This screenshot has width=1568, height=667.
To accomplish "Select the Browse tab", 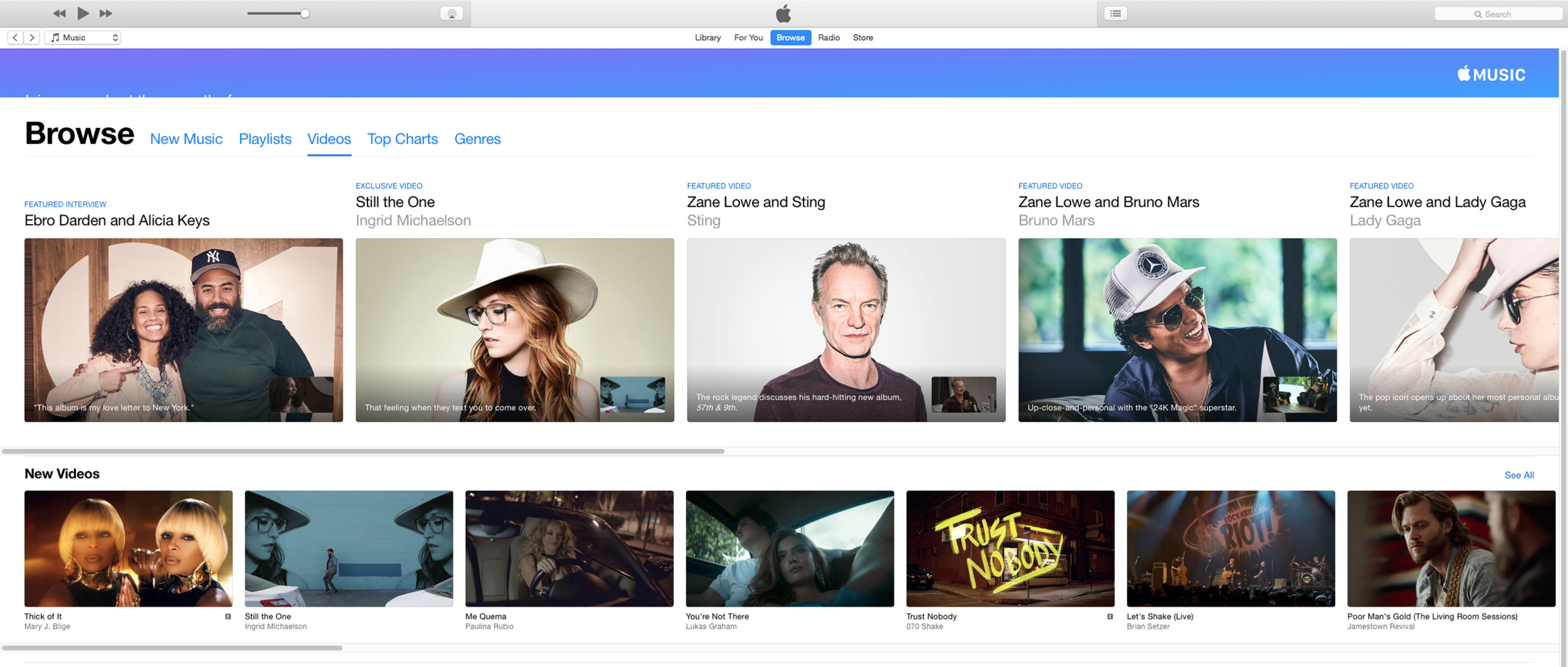I will click(790, 38).
